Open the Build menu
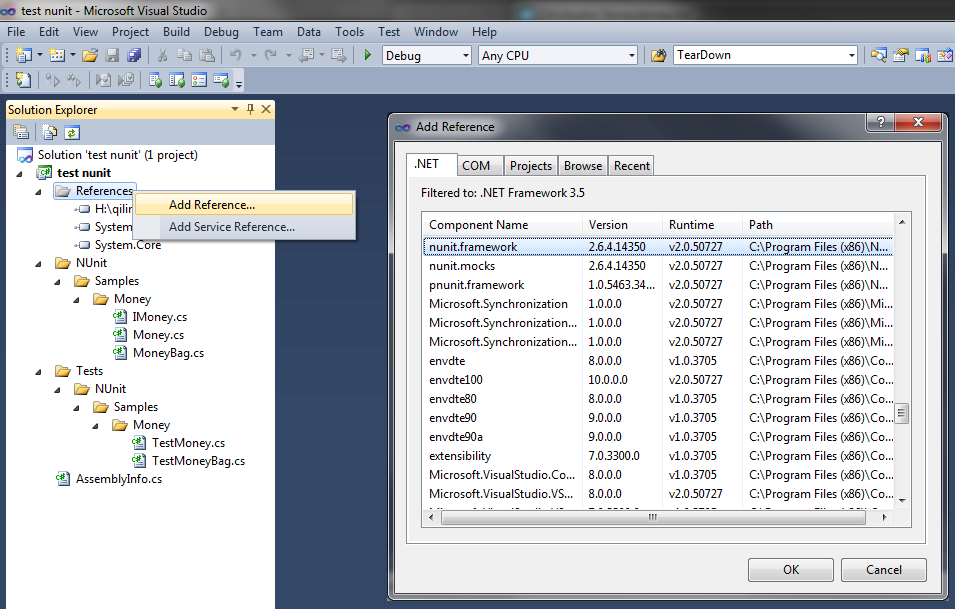Viewport: 955px width, 609px height. coord(176,32)
